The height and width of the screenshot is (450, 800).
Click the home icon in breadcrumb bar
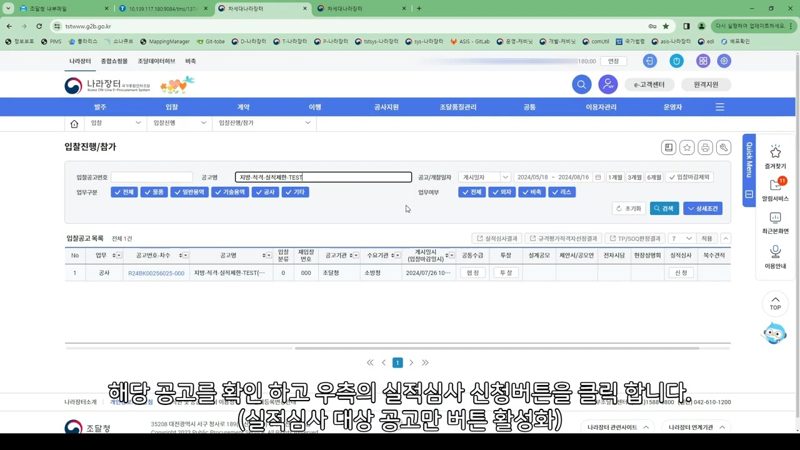(74, 123)
